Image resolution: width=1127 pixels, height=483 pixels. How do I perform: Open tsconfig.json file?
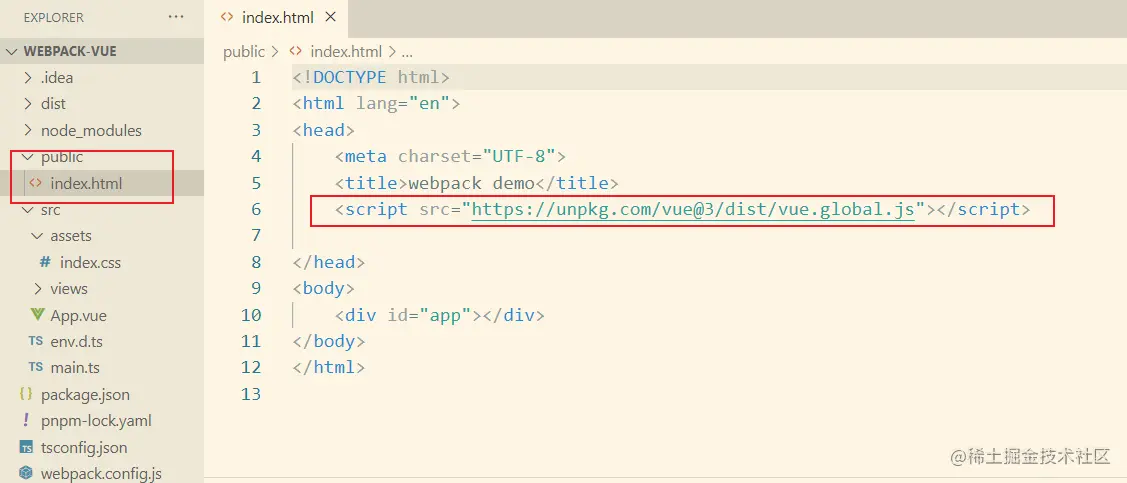102,447
